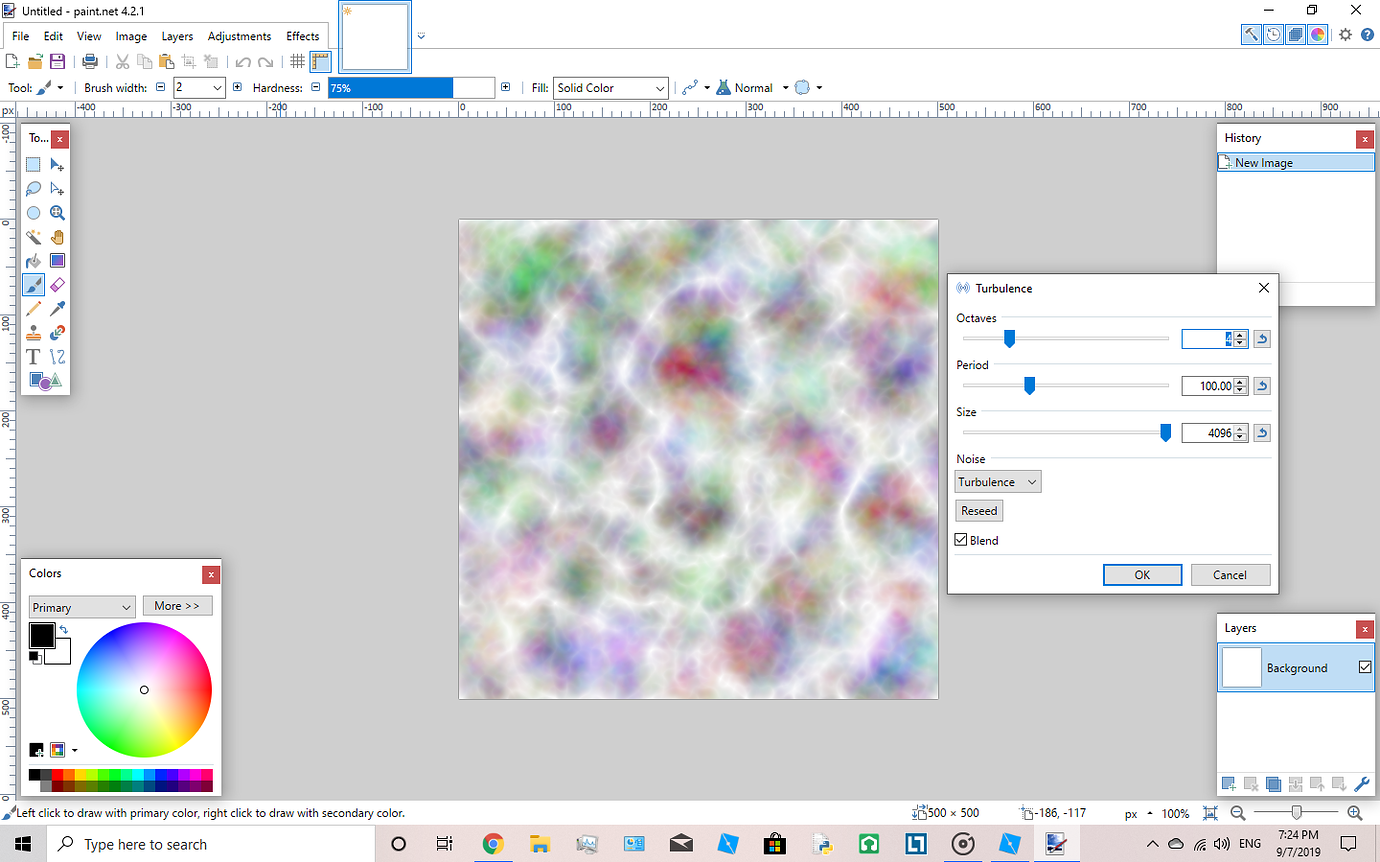Select the Eraser tool

click(57, 284)
